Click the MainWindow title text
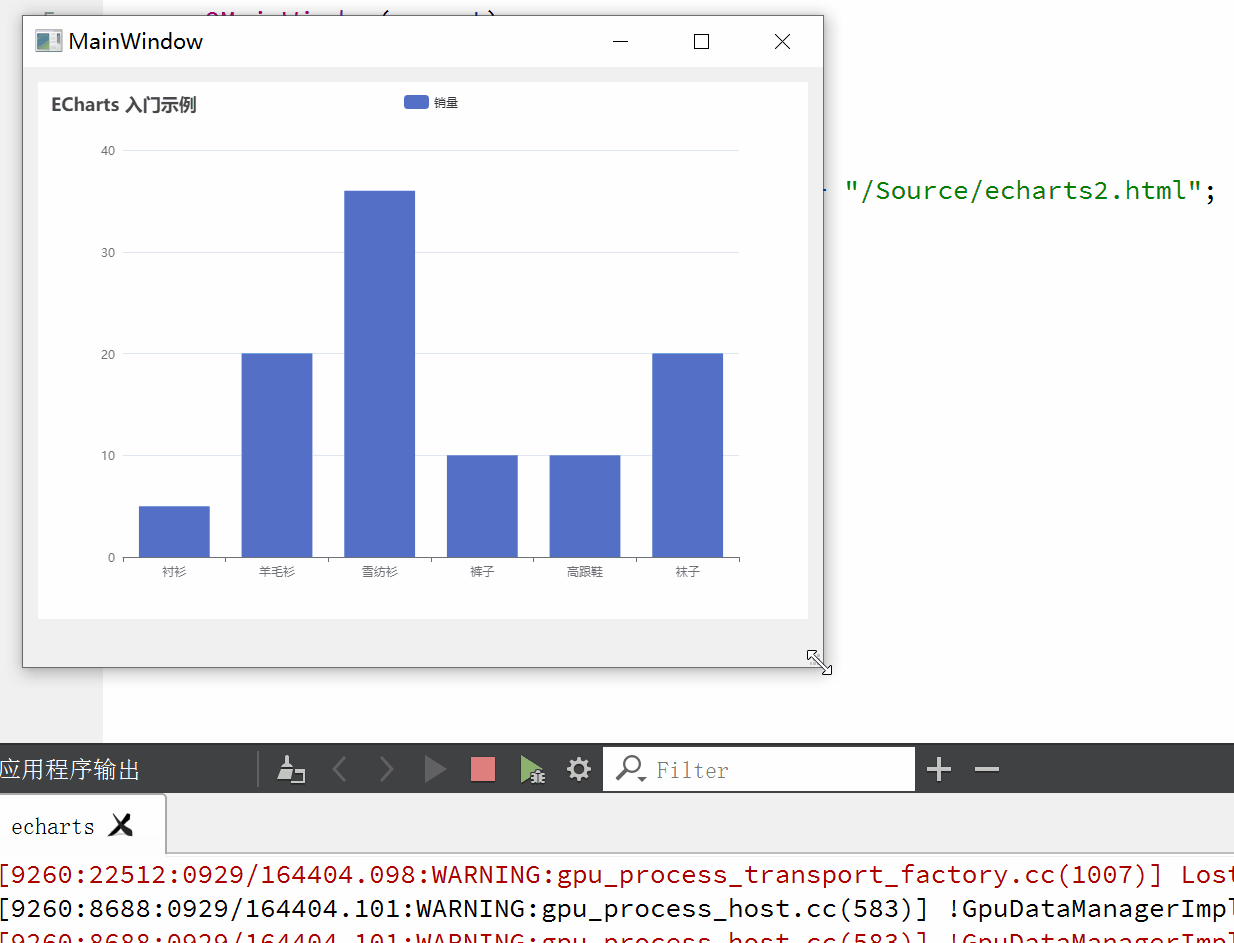 click(x=136, y=41)
